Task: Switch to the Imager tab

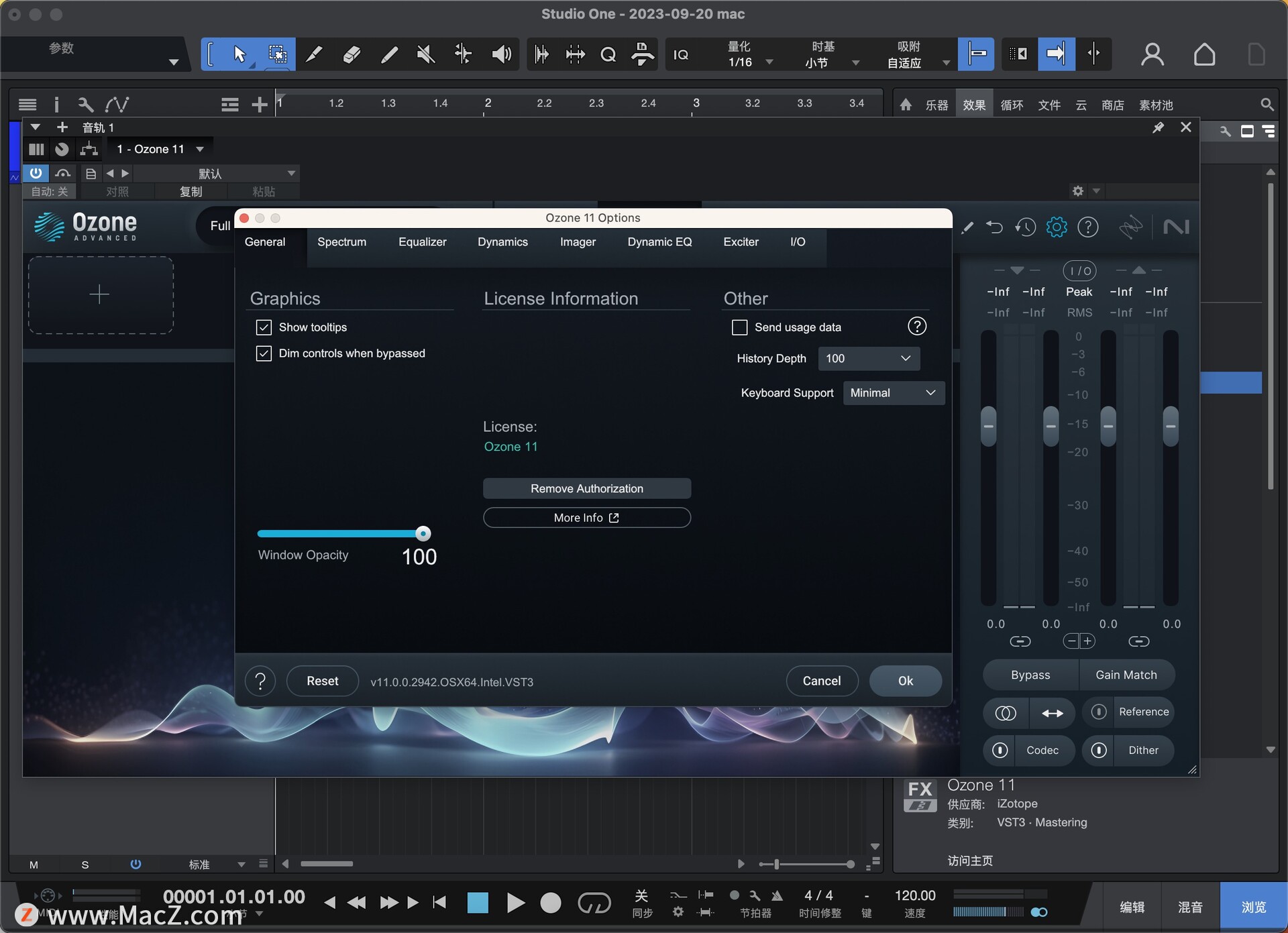Action: (578, 242)
